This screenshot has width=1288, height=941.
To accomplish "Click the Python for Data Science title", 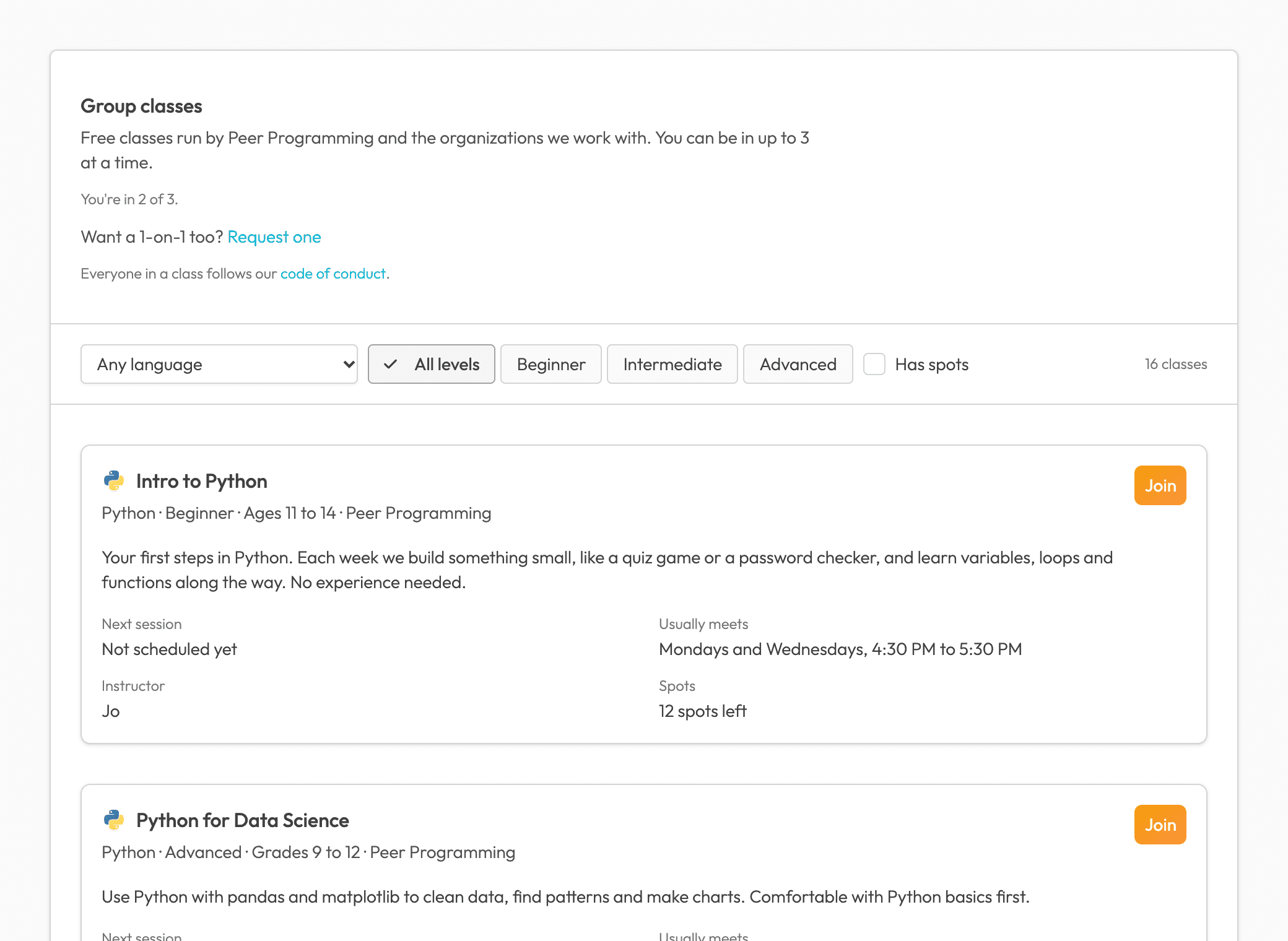I will pyautogui.click(x=243, y=820).
